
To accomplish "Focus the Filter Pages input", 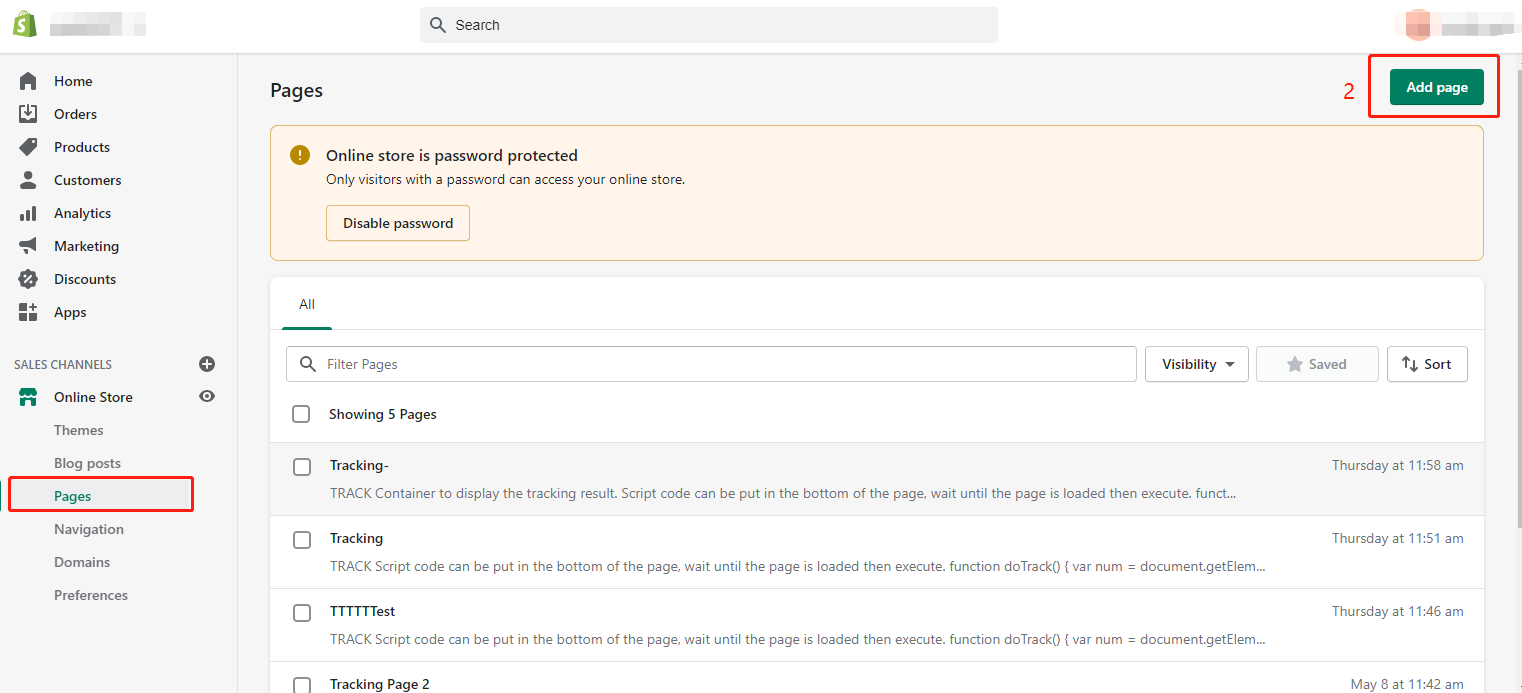I will click(711, 364).
